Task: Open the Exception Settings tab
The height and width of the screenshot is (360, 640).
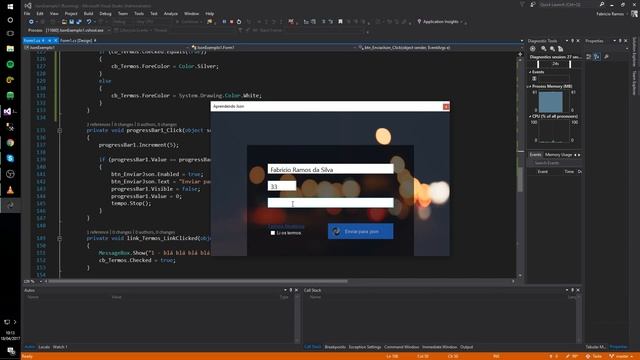Action: pyautogui.click(x=364, y=347)
